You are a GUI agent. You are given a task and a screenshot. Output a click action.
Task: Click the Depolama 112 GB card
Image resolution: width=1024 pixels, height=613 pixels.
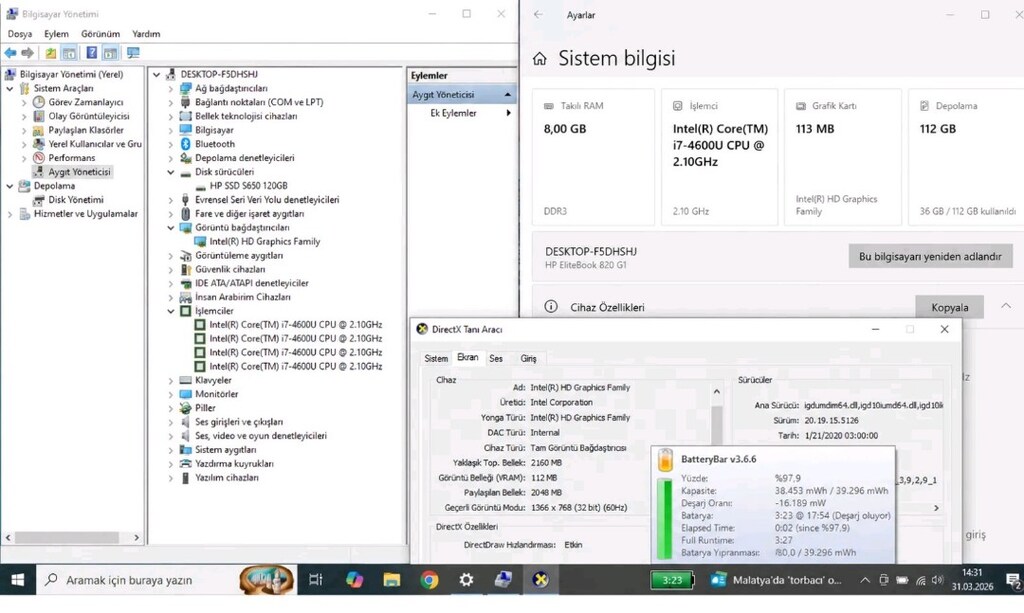pos(966,157)
